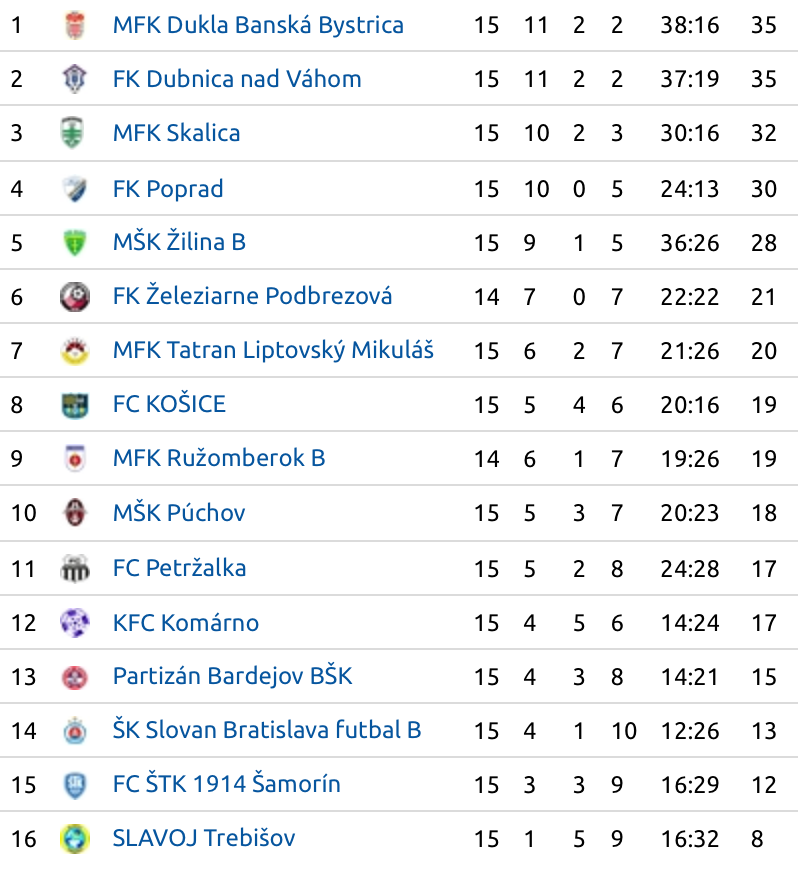Click the FC Petržalka striped logo

pyautogui.click(x=74, y=568)
